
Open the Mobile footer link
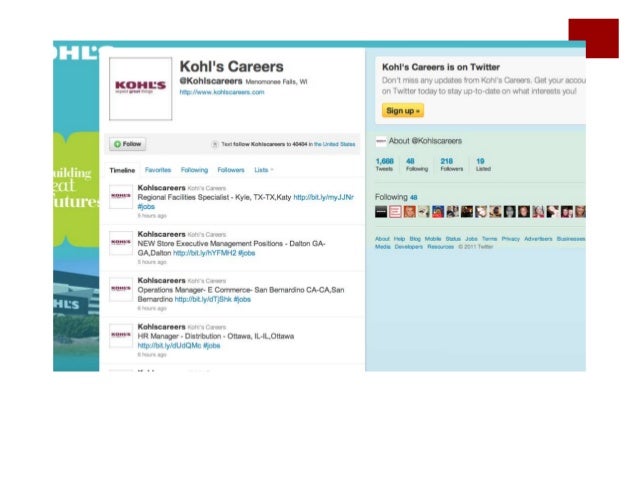coord(433,239)
